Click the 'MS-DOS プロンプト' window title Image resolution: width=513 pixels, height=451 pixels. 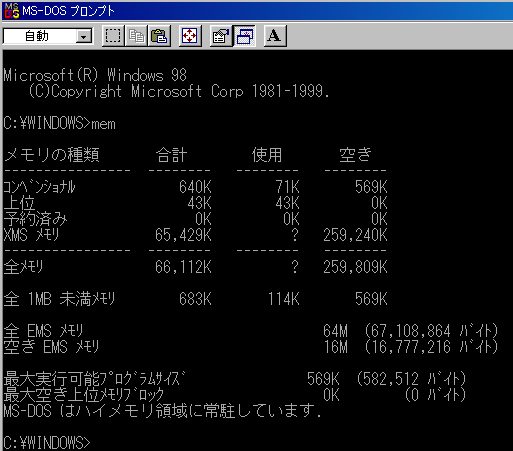68,11
